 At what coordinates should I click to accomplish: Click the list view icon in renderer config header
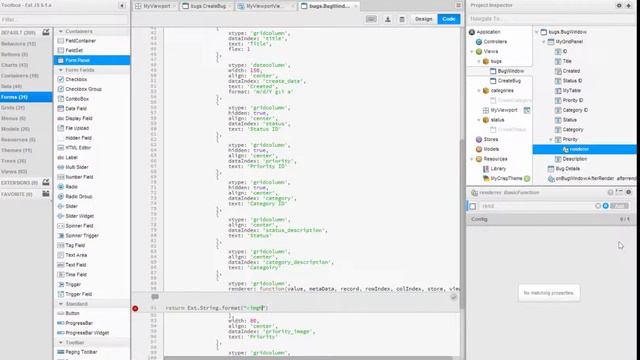pos(619,192)
